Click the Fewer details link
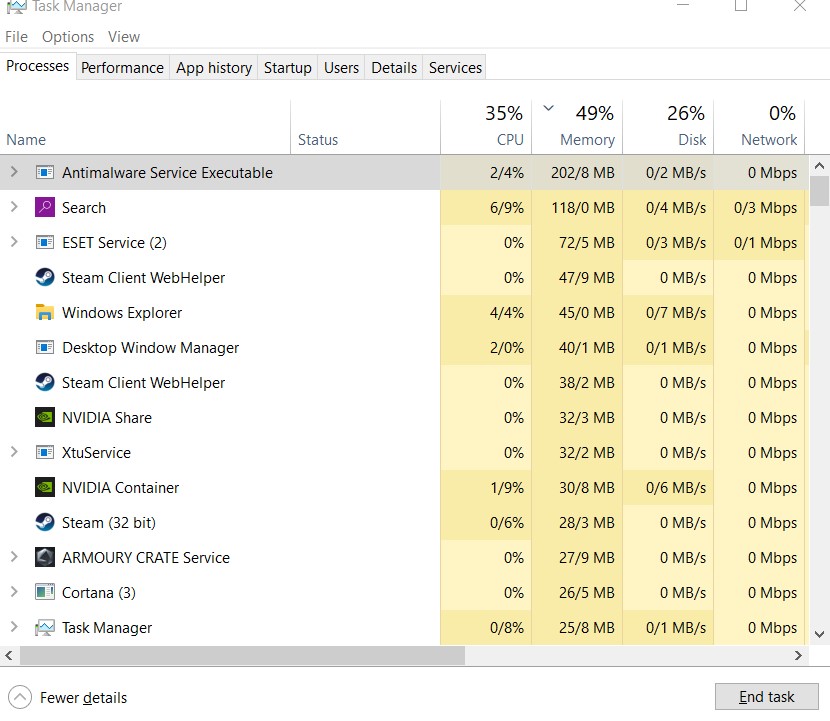 (84, 698)
